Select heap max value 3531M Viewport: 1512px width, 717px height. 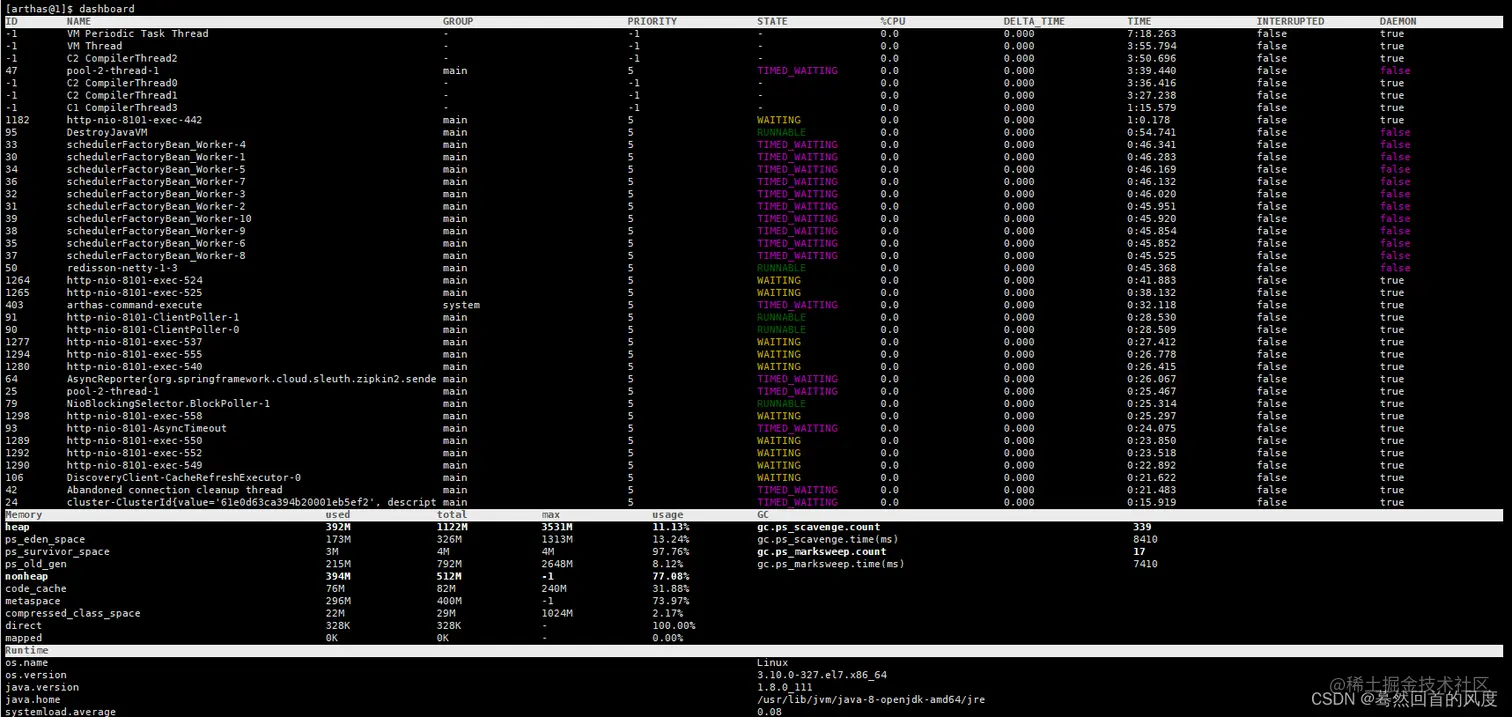[557, 527]
